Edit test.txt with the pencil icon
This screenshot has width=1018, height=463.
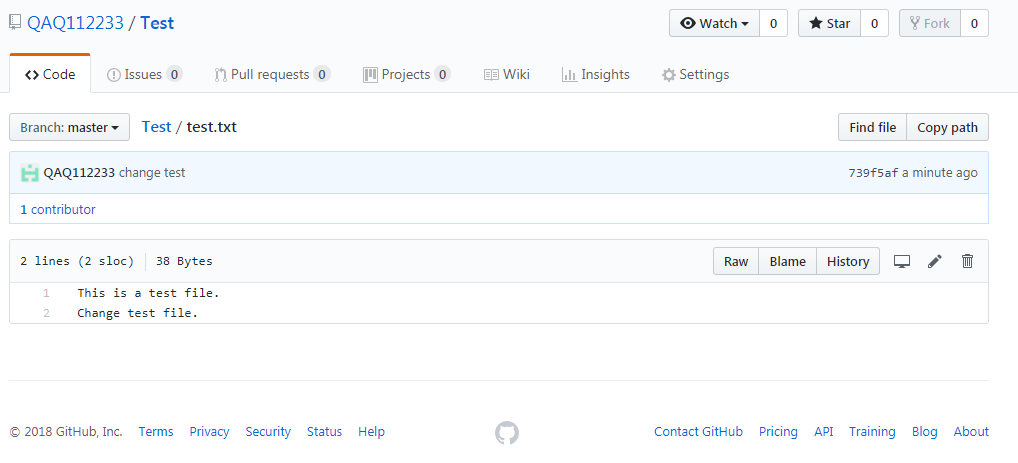pos(935,261)
